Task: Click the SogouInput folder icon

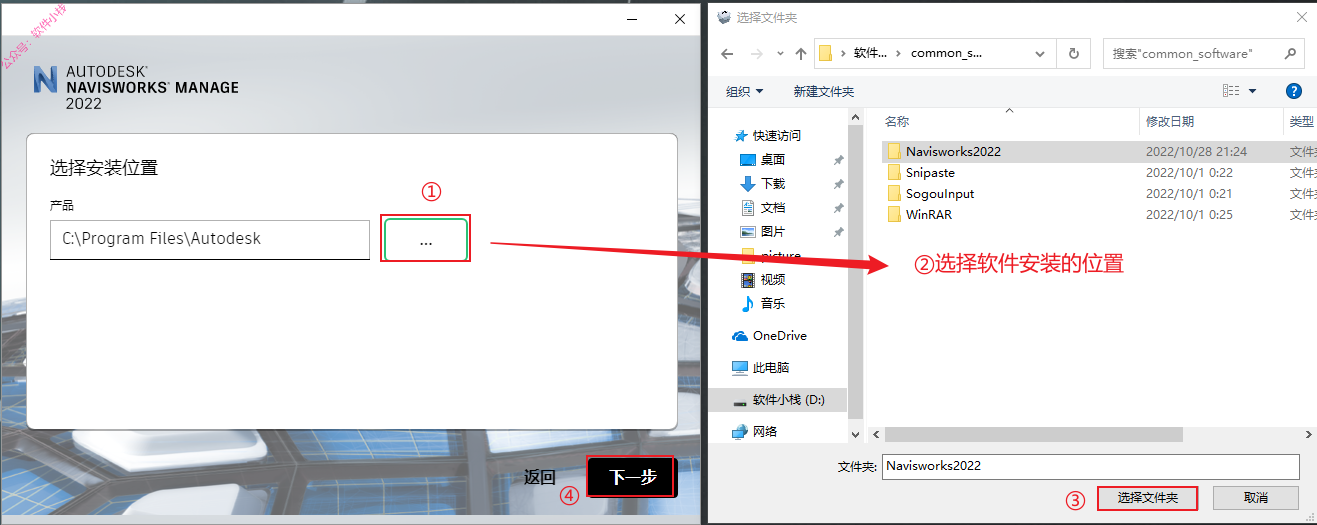Action: coord(894,194)
